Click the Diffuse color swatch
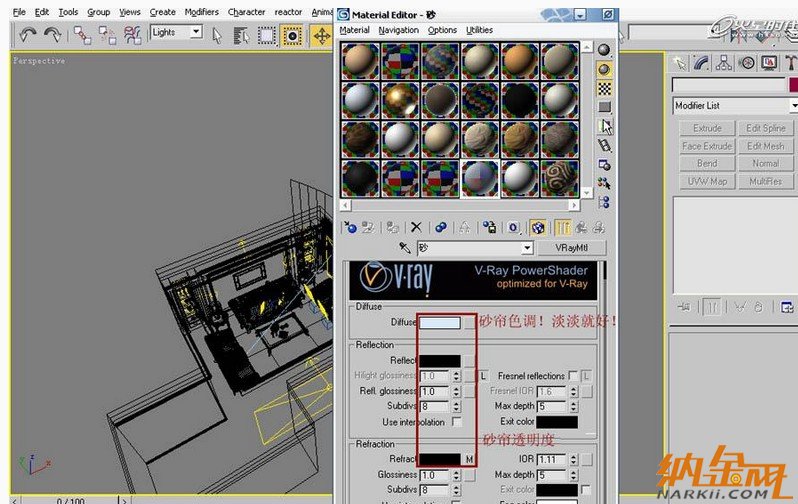The width and height of the screenshot is (798, 504). [x=440, y=323]
